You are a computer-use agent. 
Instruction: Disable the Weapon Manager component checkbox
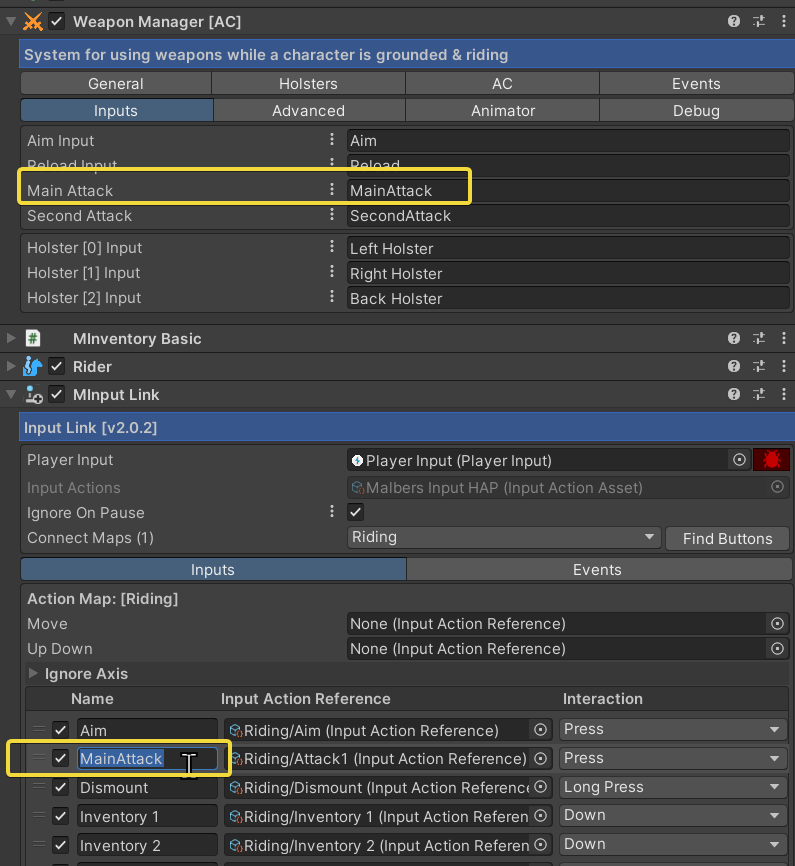[x=57, y=21]
